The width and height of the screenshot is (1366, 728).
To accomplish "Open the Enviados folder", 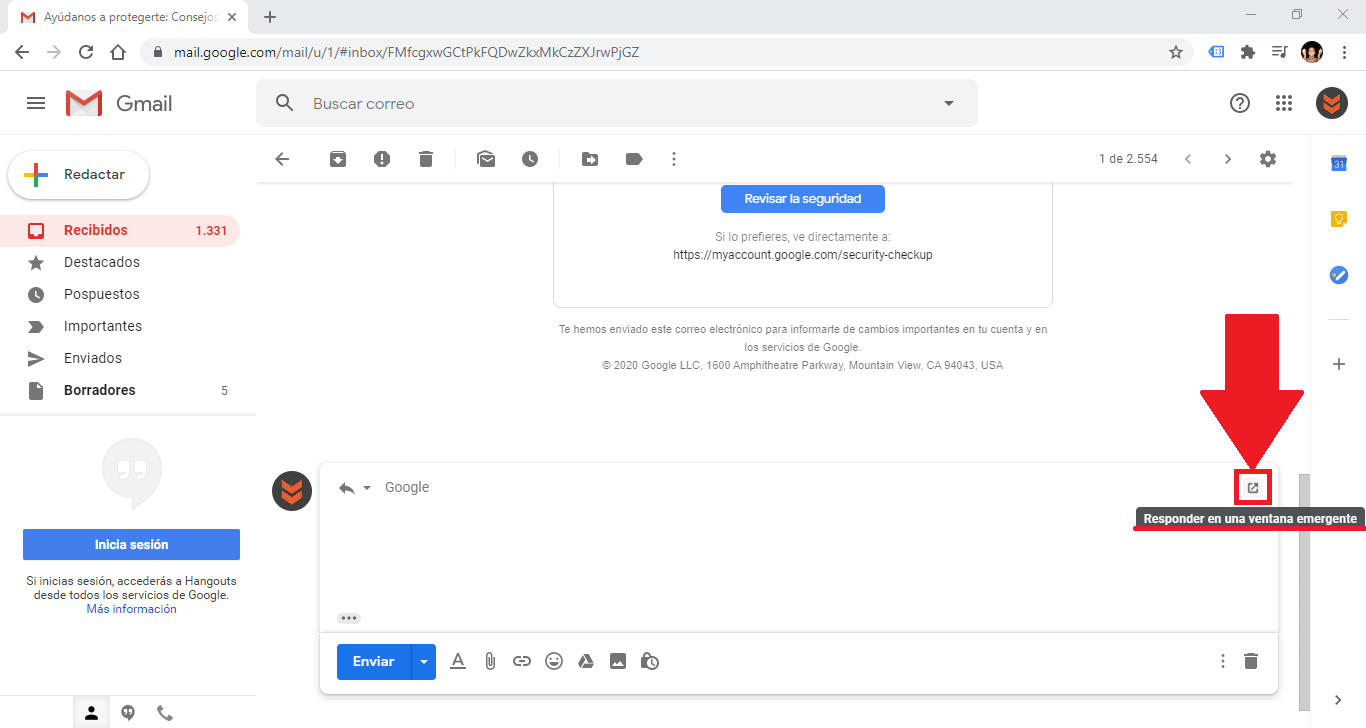I will pos(120,358).
